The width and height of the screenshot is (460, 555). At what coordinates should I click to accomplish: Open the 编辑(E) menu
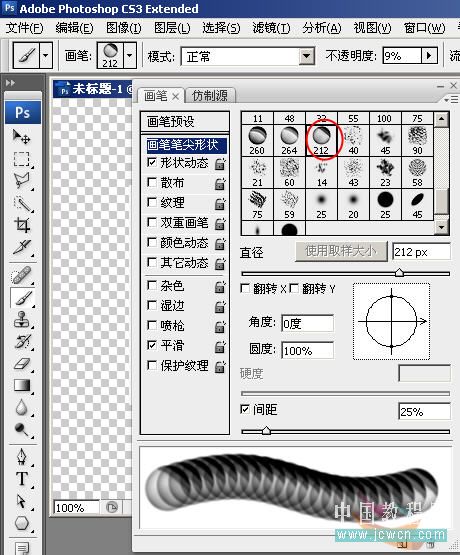[x=74, y=28]
